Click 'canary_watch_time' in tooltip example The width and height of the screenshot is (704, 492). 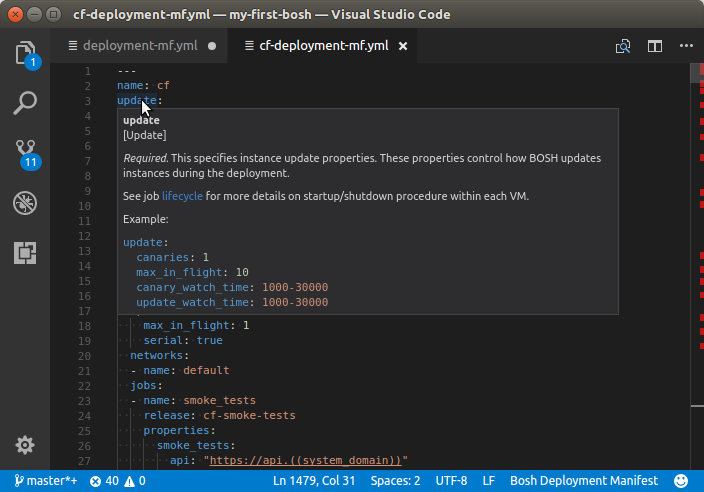[x=193, y=287]
